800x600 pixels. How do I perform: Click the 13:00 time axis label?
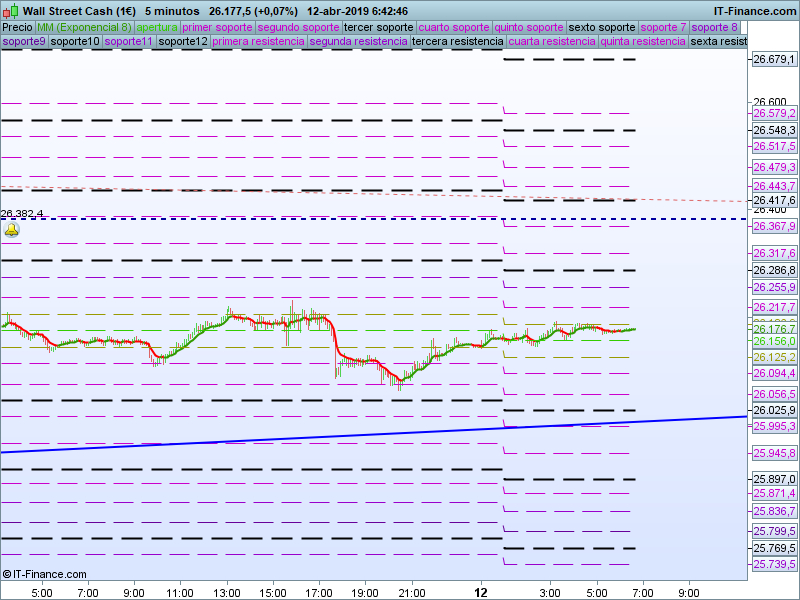point(226,593)
